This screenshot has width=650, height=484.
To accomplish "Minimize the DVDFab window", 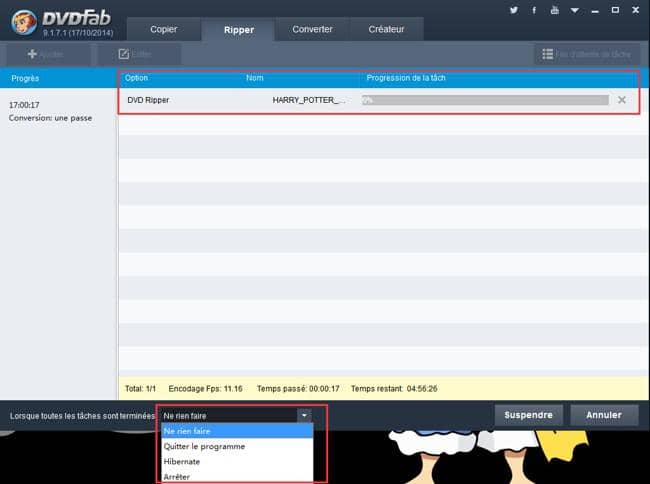I will (x=595, y=10).
